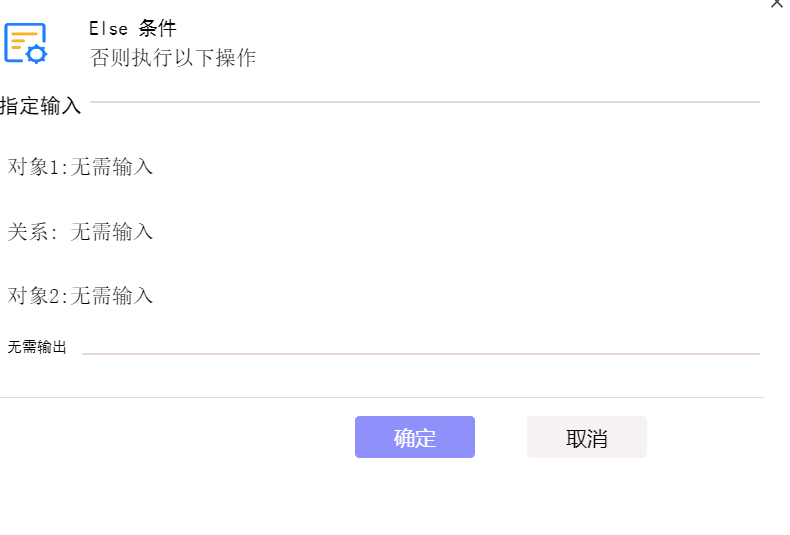The width and height of the screenshot is (790, 535).
Task: Click the 否则执行以下操作 description text
Action: click(173, 58)
